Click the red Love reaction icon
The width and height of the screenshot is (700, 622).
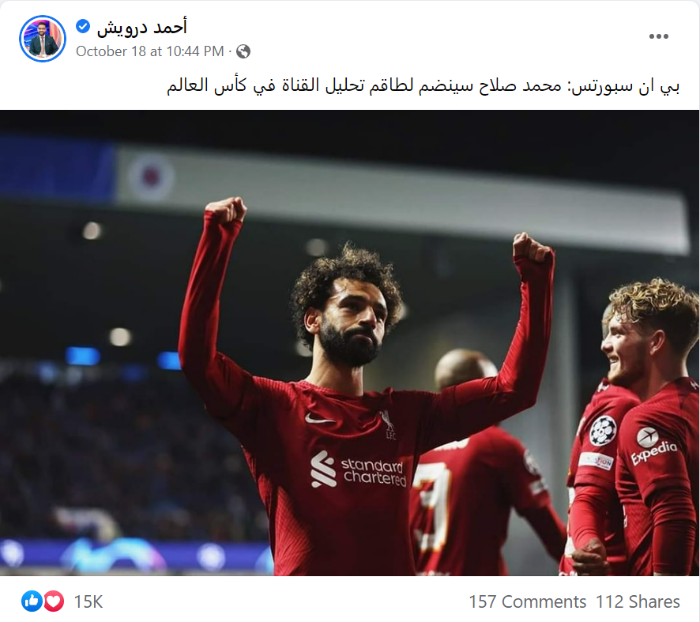[54, 601]
